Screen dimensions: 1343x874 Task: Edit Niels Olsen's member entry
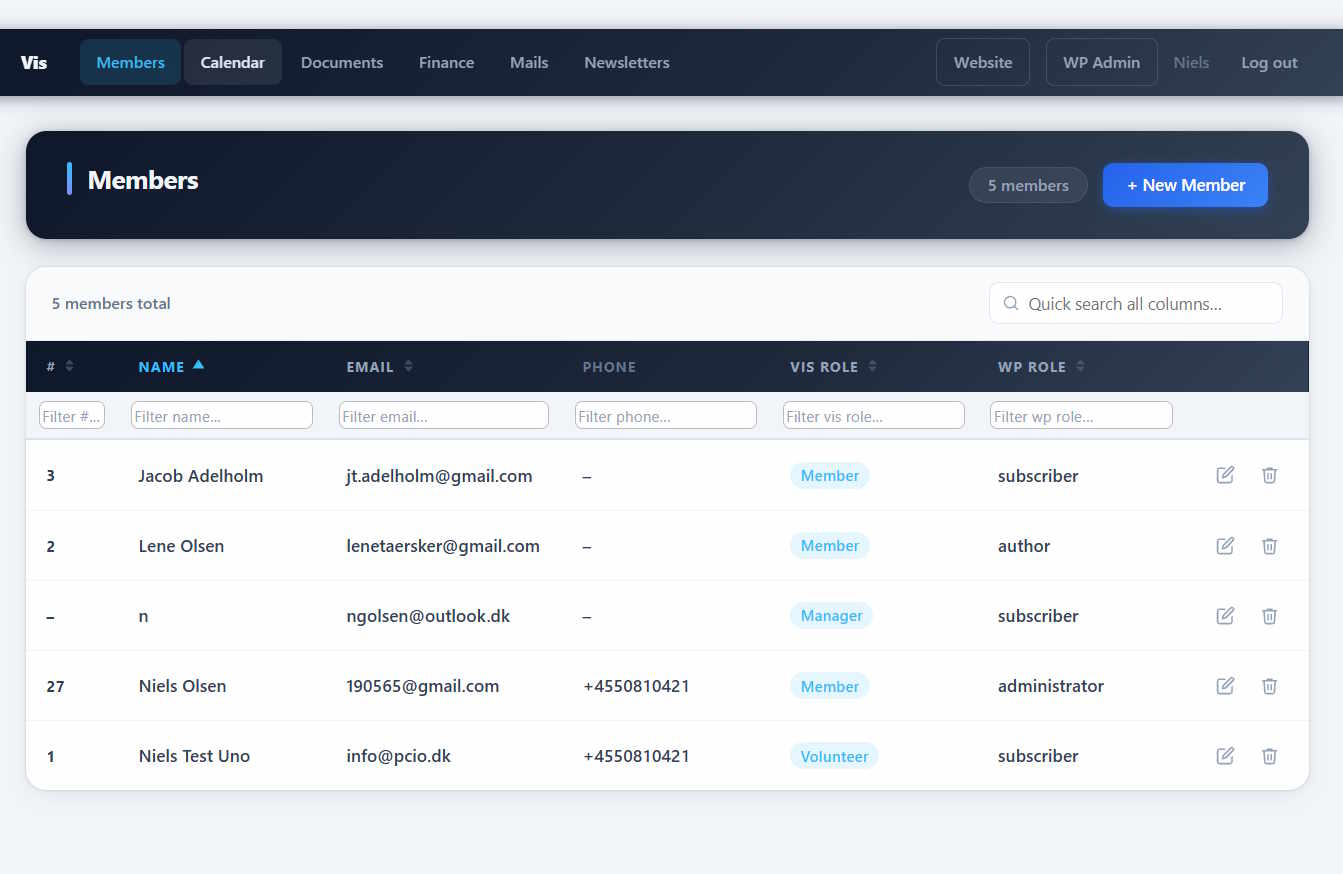point(1225,685)
